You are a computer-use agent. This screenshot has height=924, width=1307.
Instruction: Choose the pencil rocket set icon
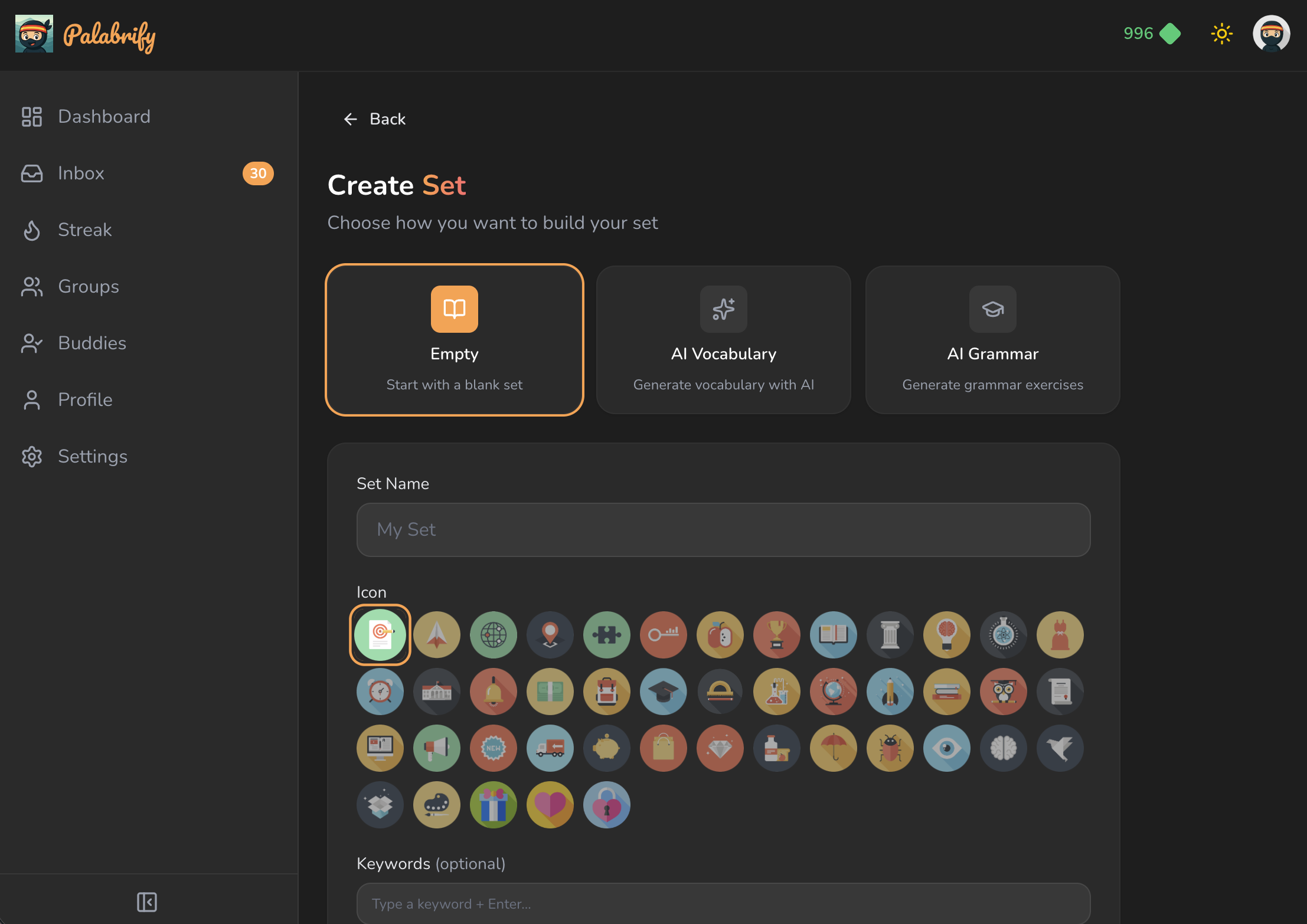(890, 692)
